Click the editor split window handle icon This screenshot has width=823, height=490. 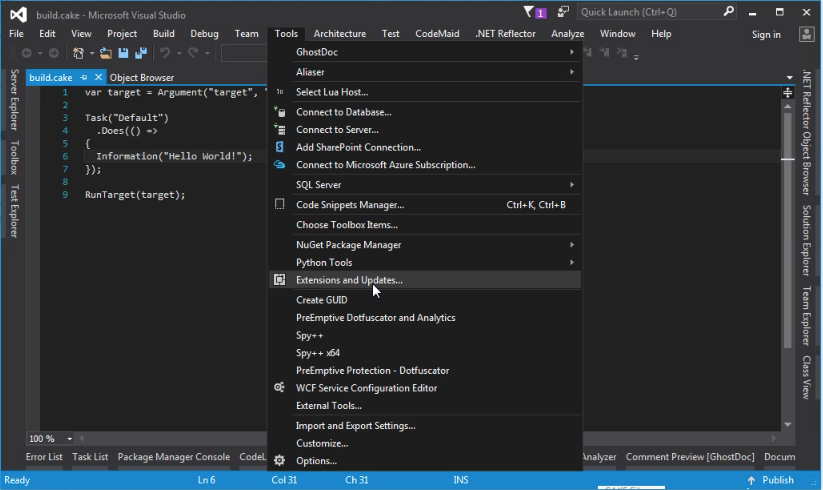click(788, 93)
